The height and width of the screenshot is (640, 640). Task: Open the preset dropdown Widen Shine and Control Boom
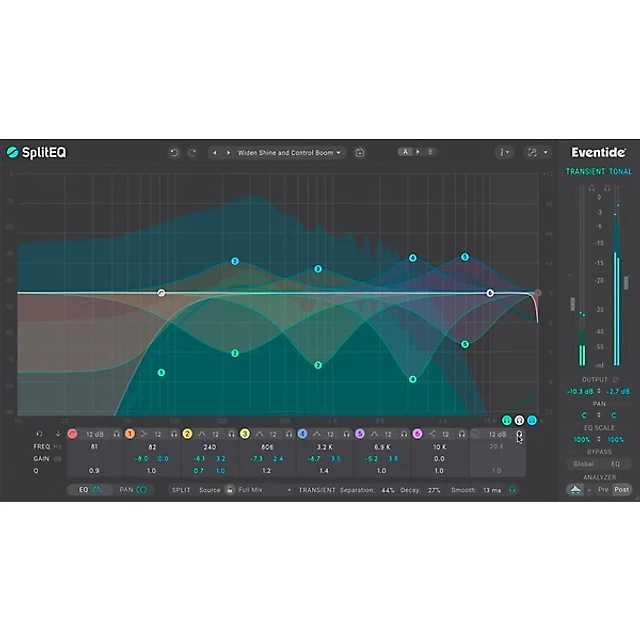288,153
